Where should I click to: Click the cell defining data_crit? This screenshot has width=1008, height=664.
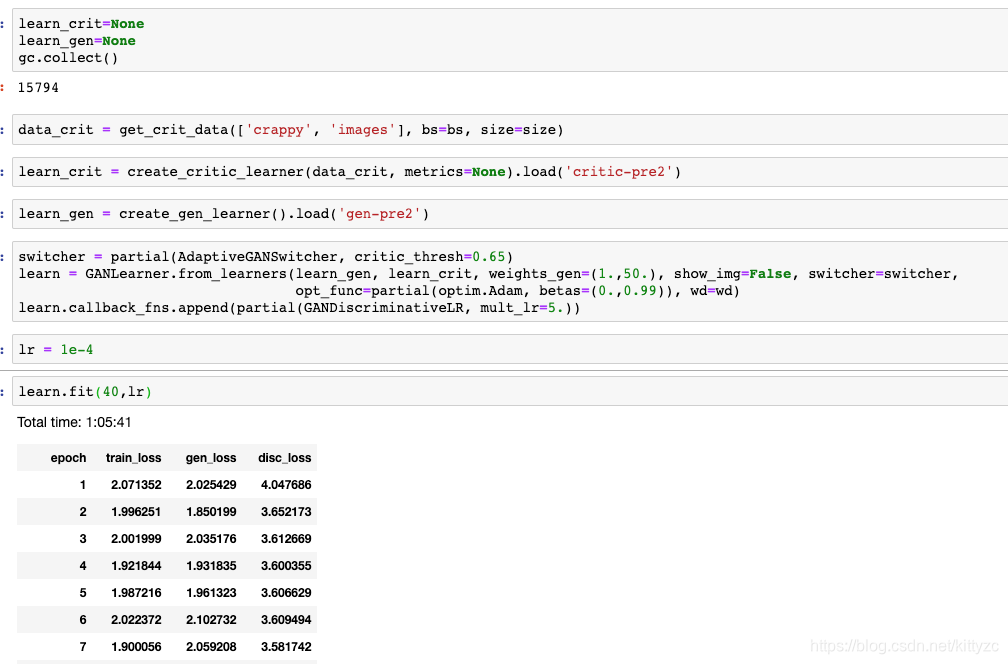(510, 130)
